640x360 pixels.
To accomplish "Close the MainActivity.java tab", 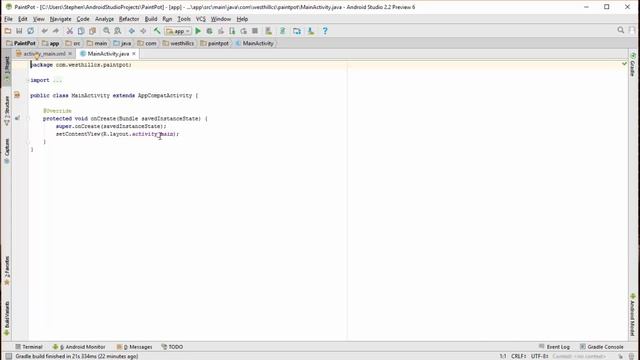I will coord(134,54).
